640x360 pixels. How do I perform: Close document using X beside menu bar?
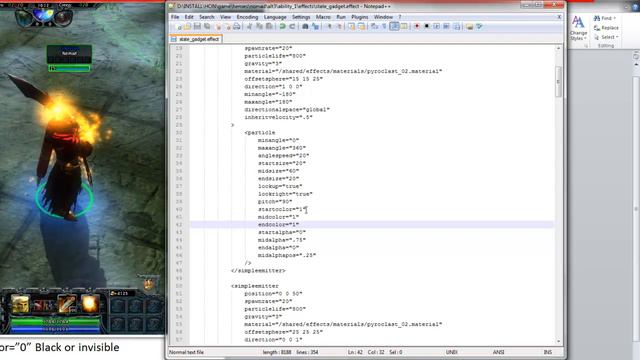(559, 17)
